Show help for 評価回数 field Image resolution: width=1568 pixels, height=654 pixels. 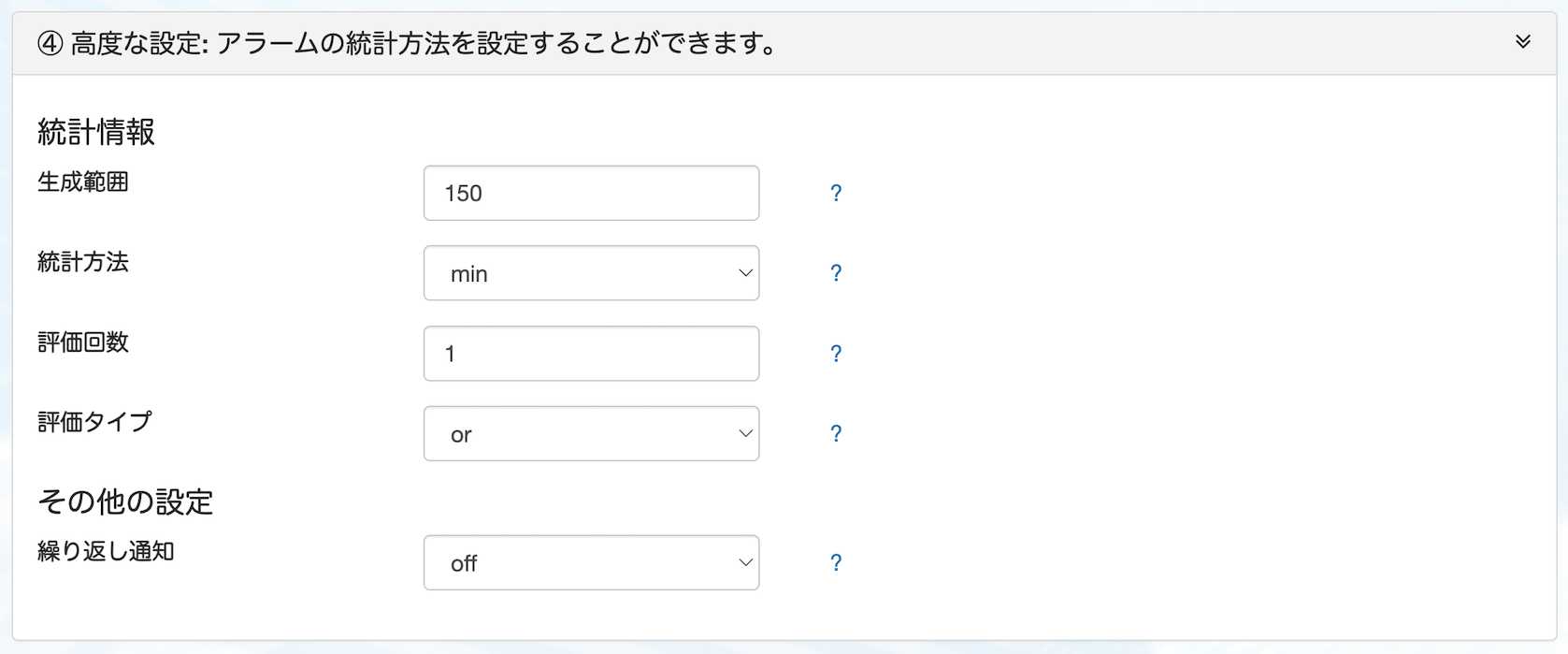point(836,354)
